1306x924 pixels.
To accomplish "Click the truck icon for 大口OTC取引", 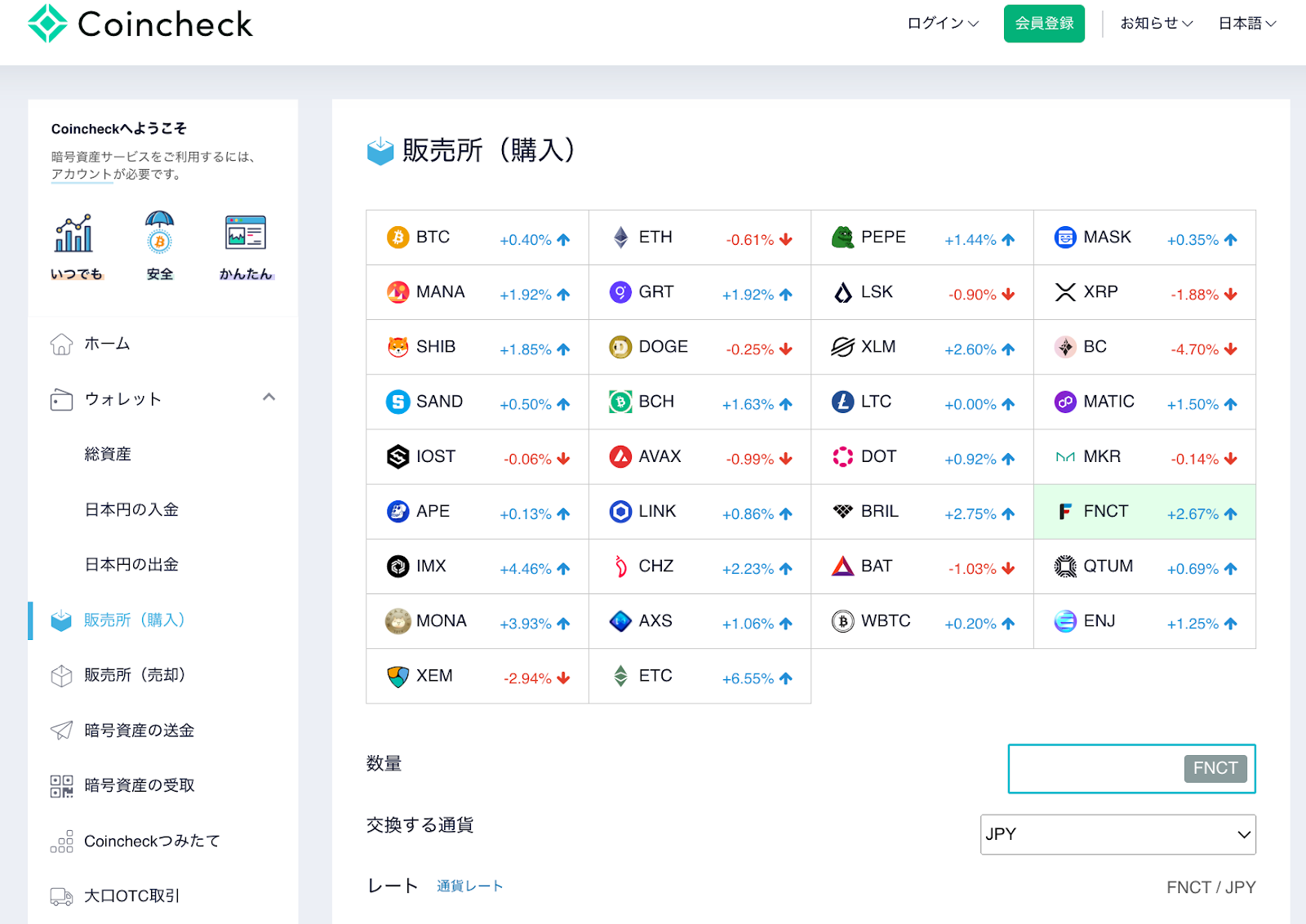I will click(x=61, y=896).
